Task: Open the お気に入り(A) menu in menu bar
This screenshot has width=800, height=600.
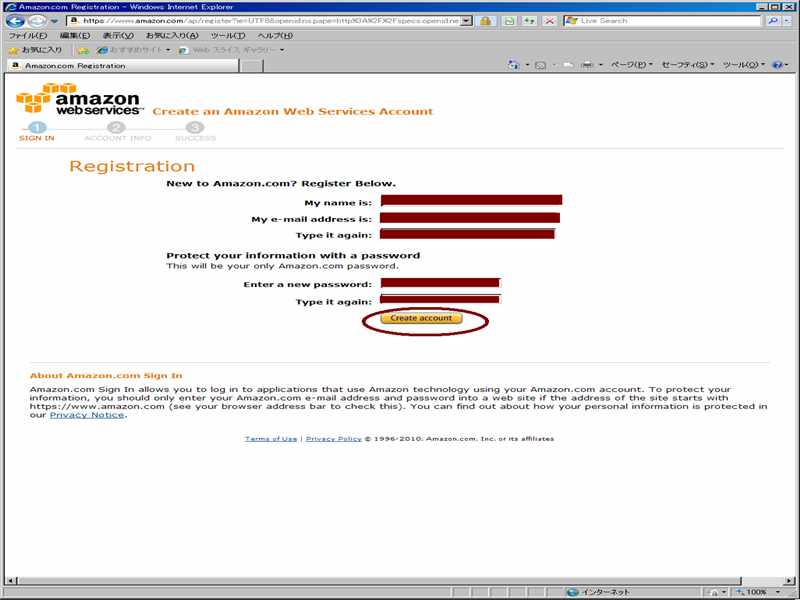Action: 172,36
